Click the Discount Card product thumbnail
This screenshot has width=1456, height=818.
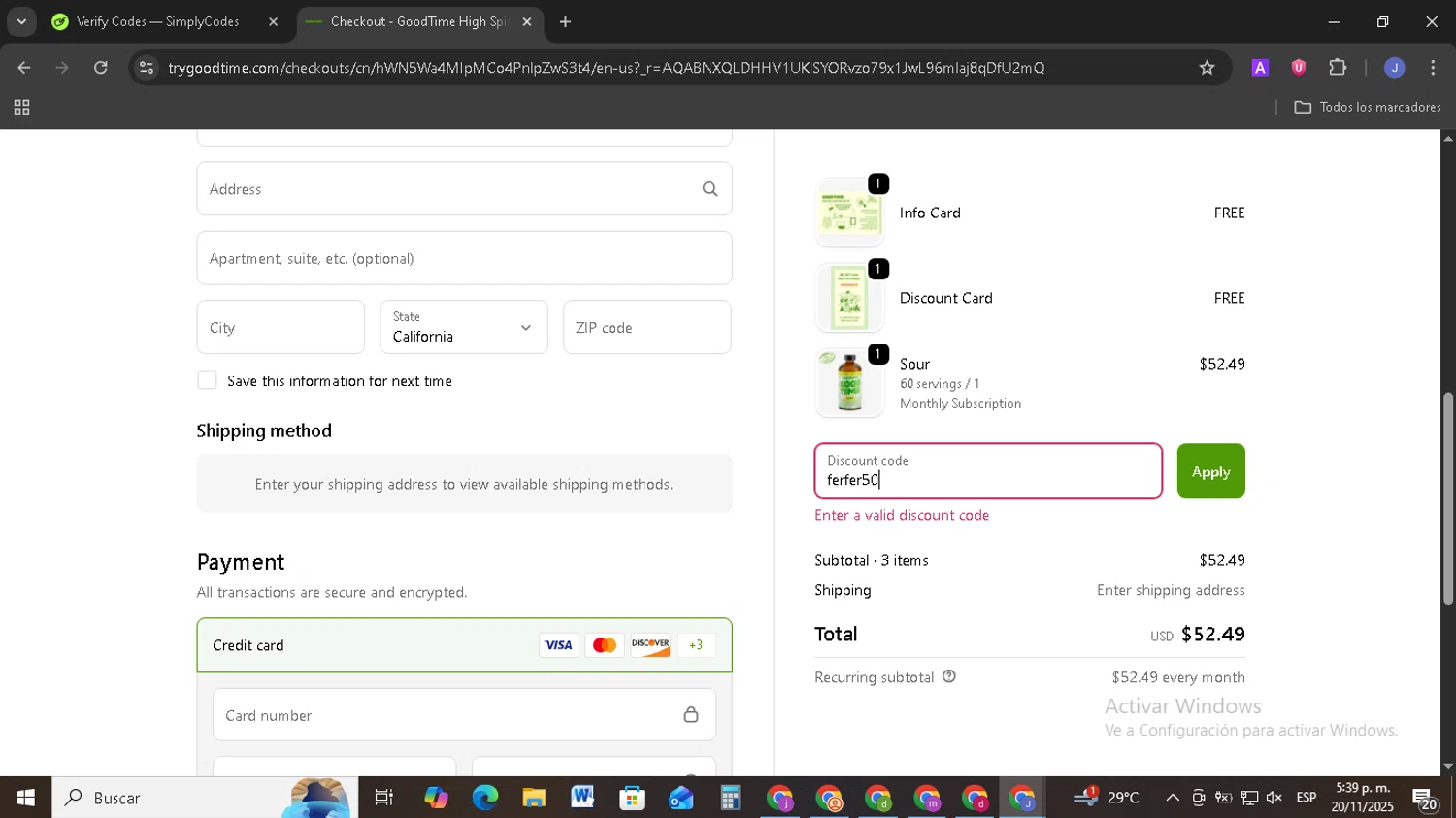(849, 298)
